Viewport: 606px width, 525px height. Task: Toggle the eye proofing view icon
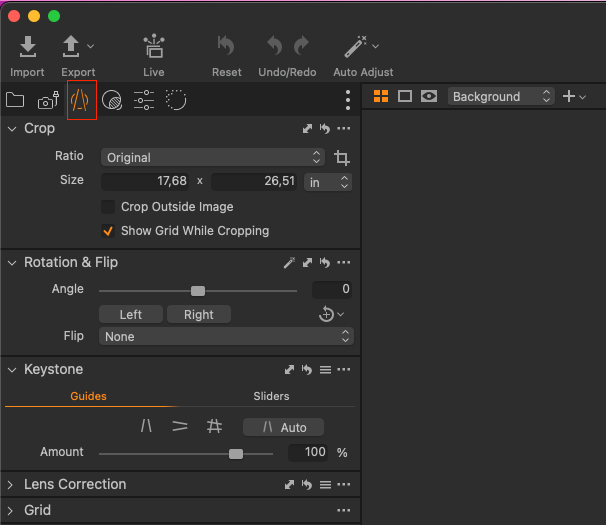pos(429,96)
